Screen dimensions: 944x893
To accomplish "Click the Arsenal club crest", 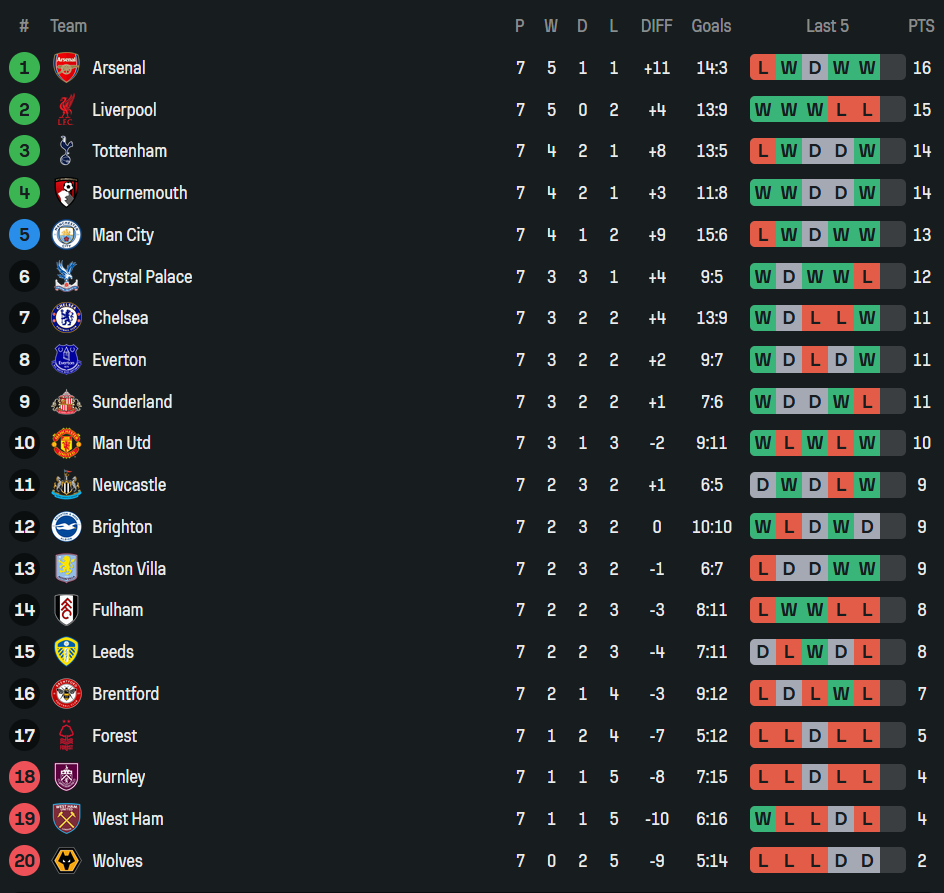I will (x=66, y=67).
